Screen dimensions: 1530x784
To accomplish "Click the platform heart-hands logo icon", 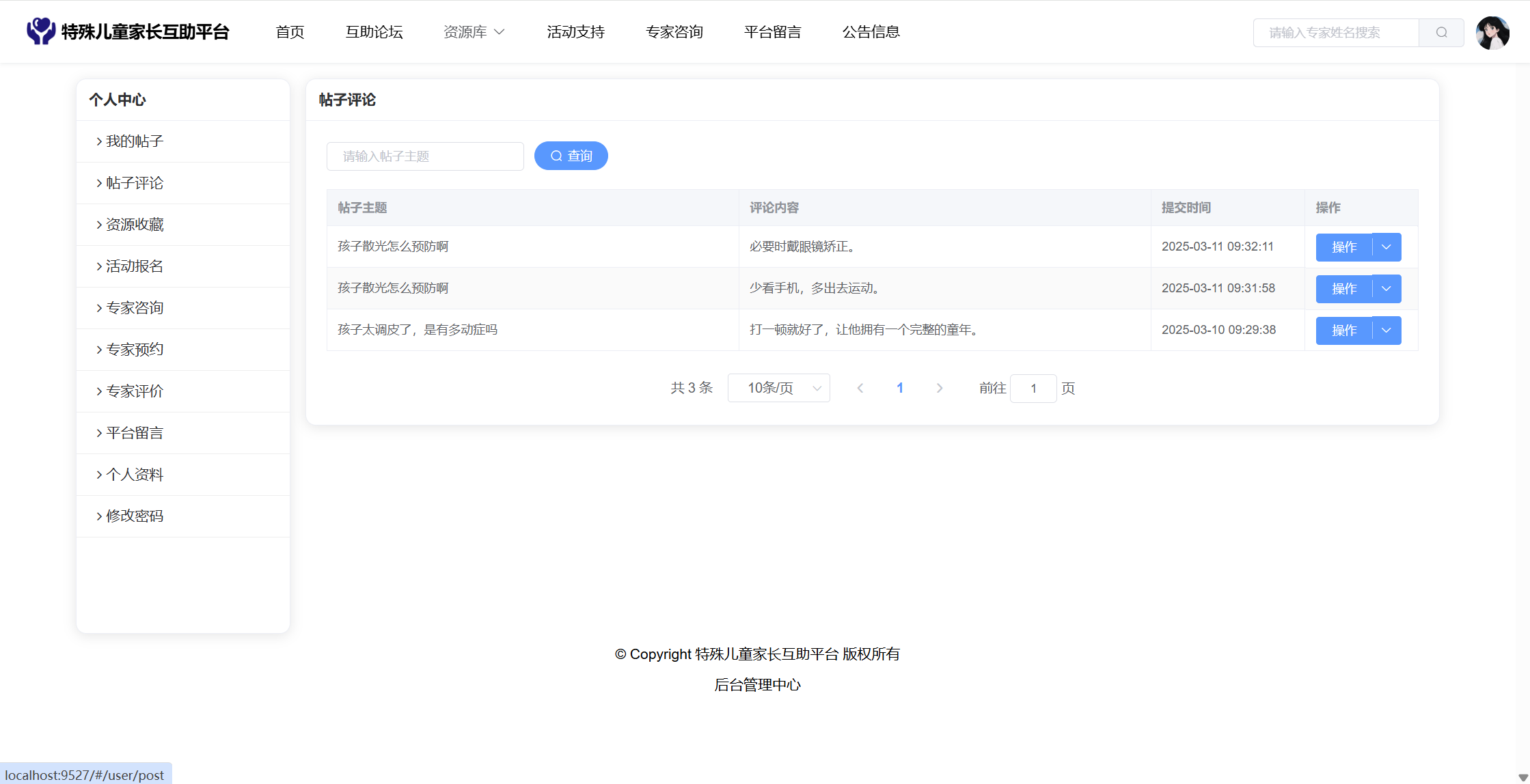I will click(41, 31).
